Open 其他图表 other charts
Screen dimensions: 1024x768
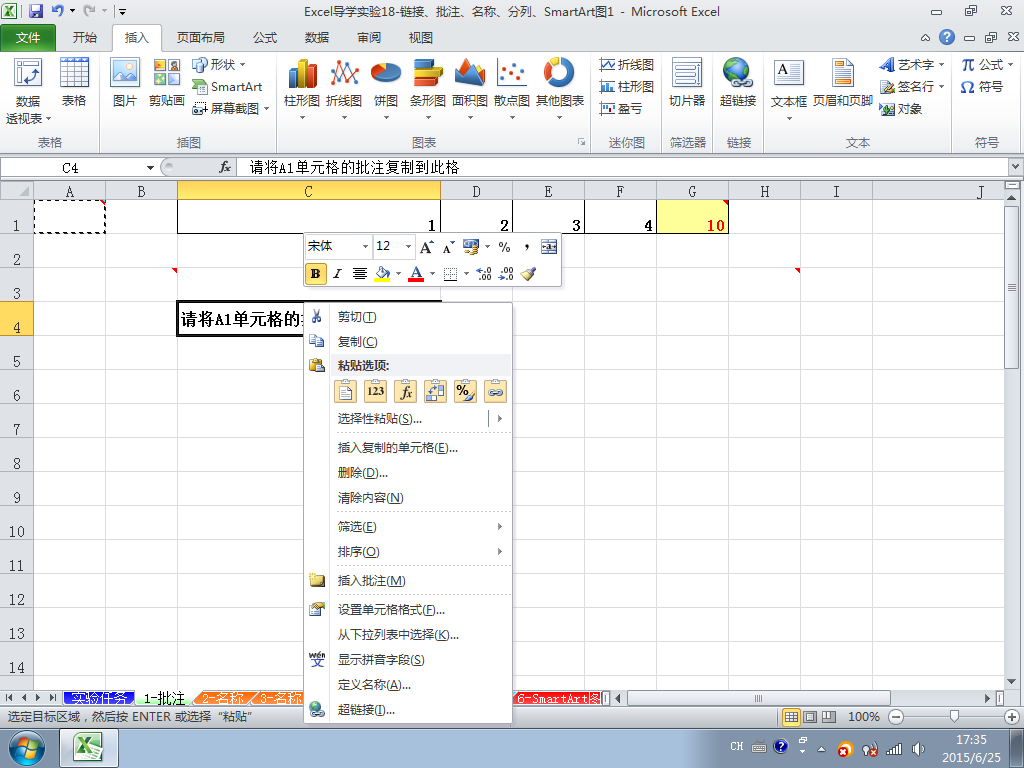560,89
